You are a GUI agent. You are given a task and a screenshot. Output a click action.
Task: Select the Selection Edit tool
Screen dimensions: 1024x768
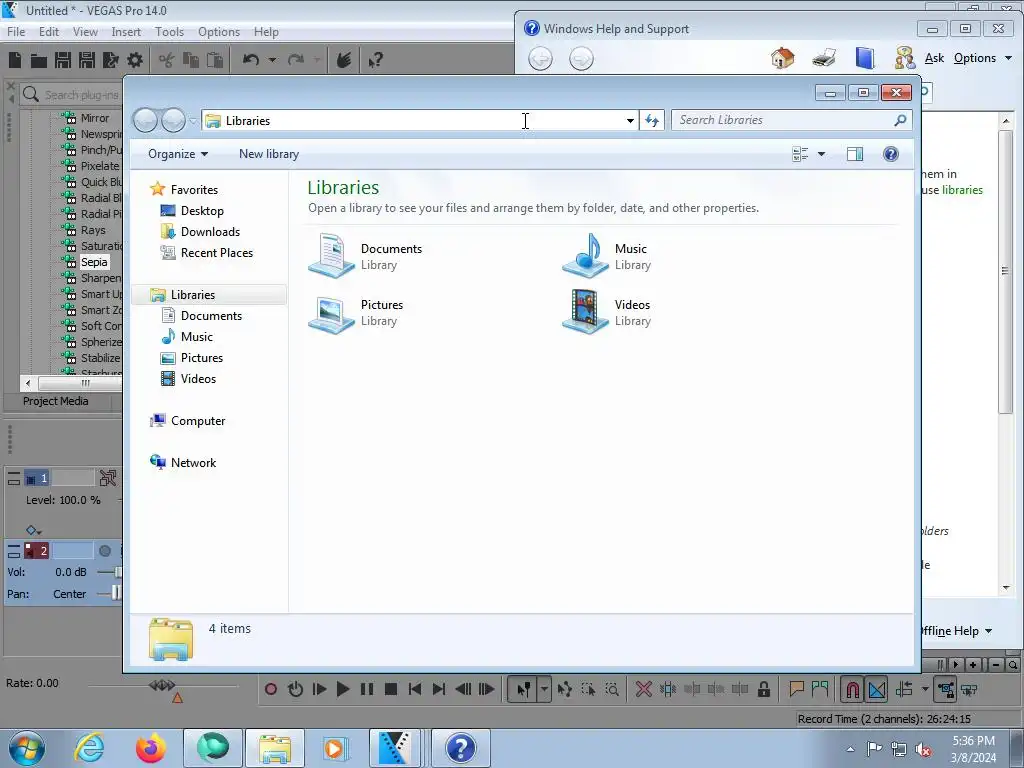coord(588,689)
